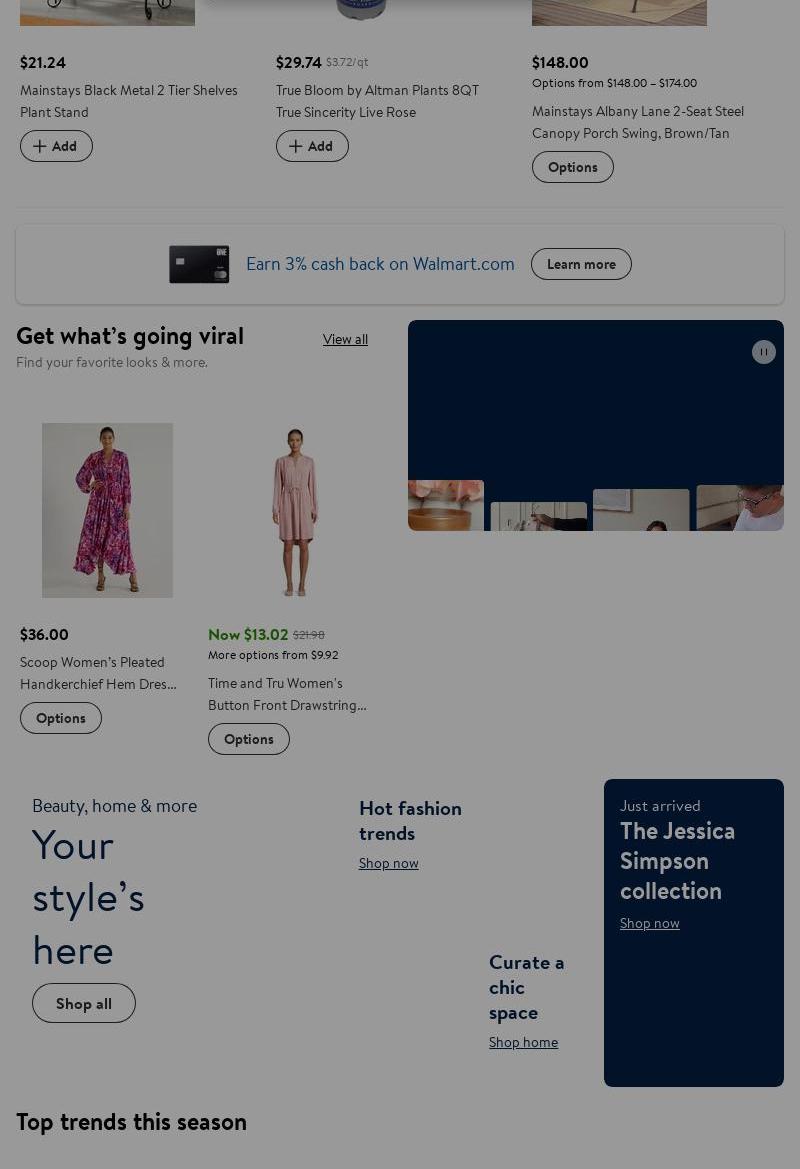Choose Options for Scoop Women's dress
800x1169 pixels.
pos(61,718)
